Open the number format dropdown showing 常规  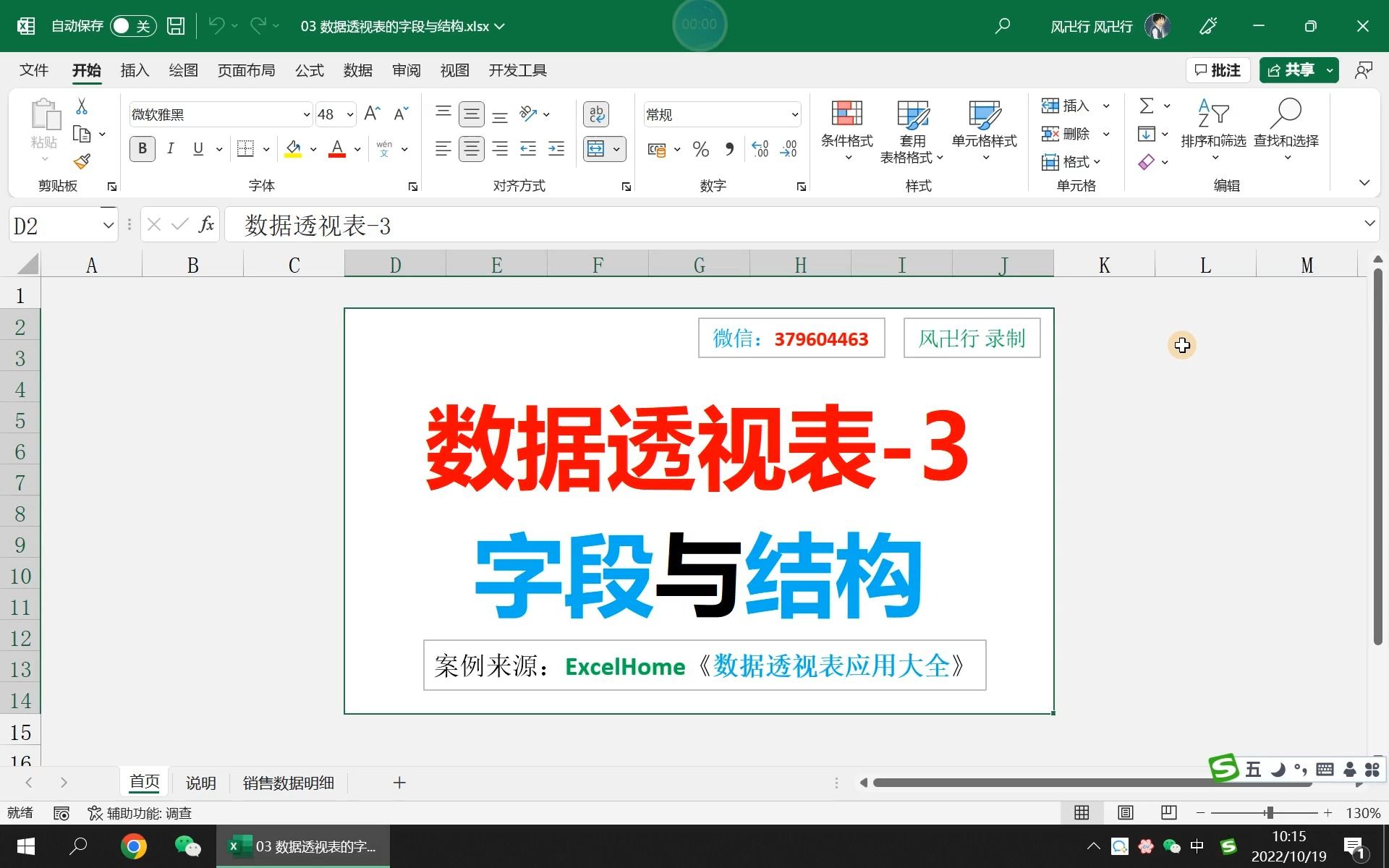793,114
